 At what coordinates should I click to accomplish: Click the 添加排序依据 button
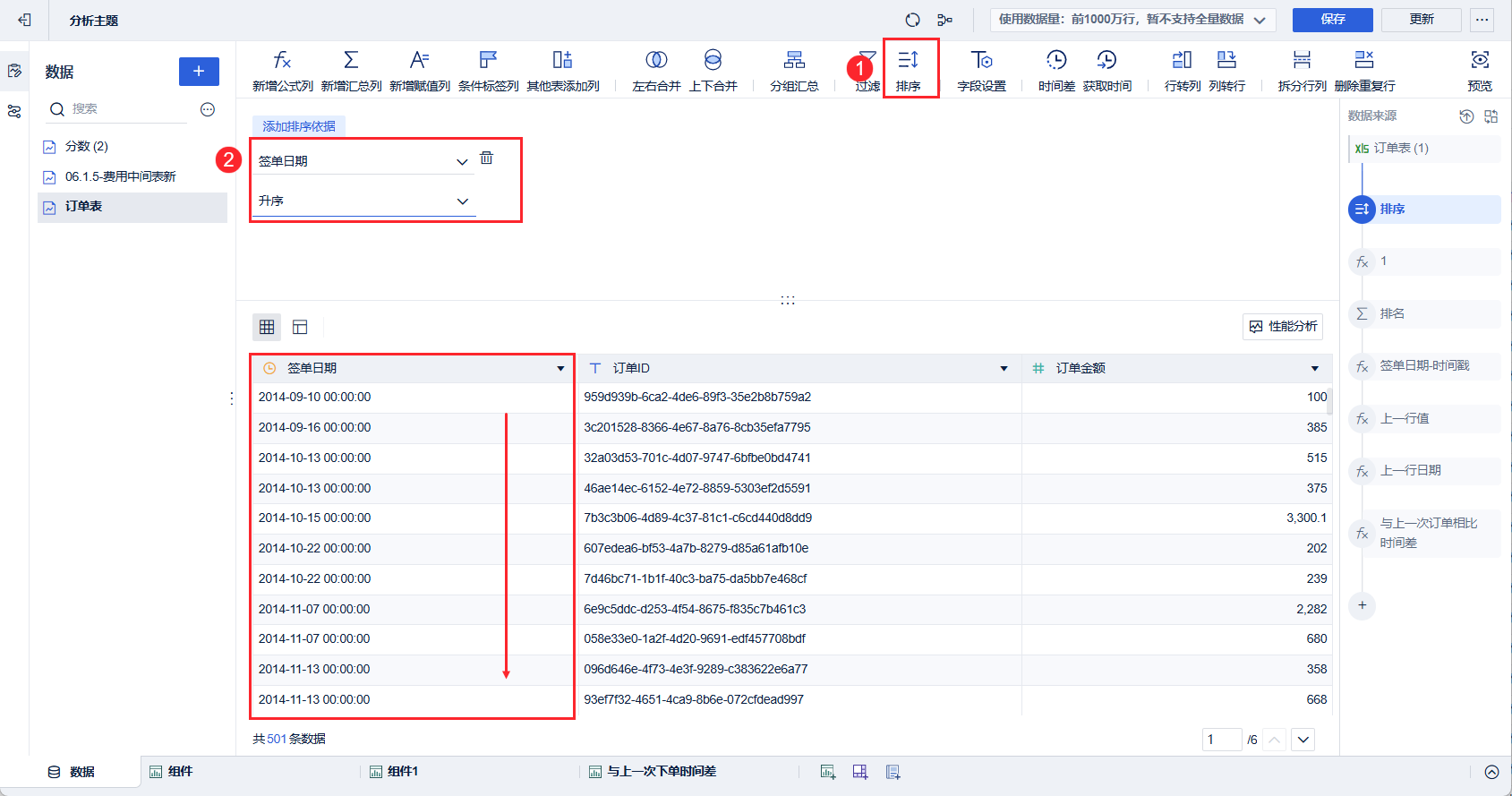pos(299,126)
